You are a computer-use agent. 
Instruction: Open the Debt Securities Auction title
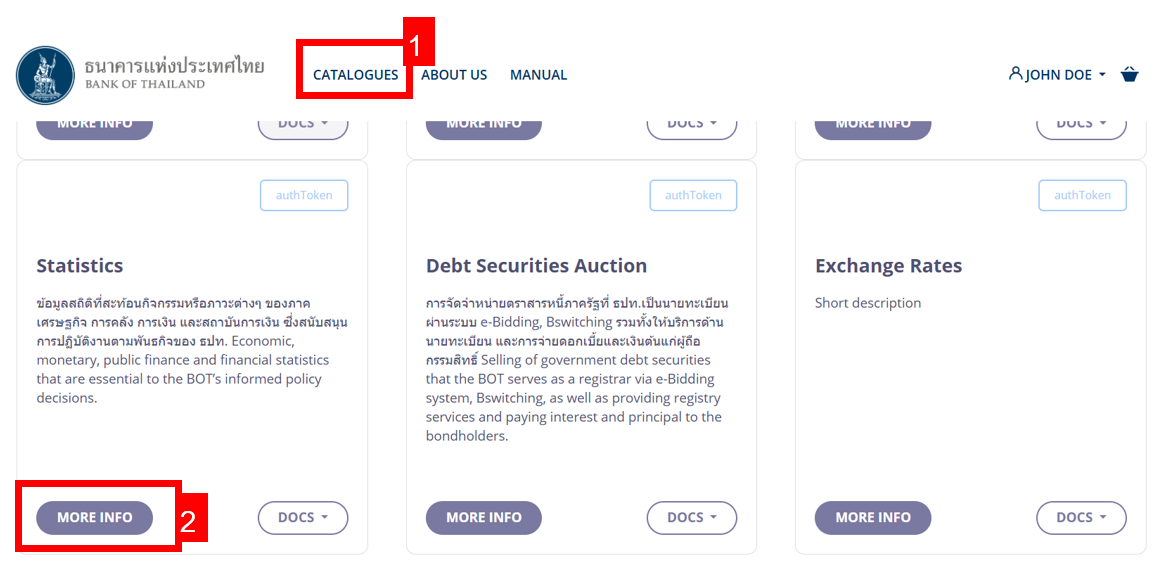click(x=536, y=266)
